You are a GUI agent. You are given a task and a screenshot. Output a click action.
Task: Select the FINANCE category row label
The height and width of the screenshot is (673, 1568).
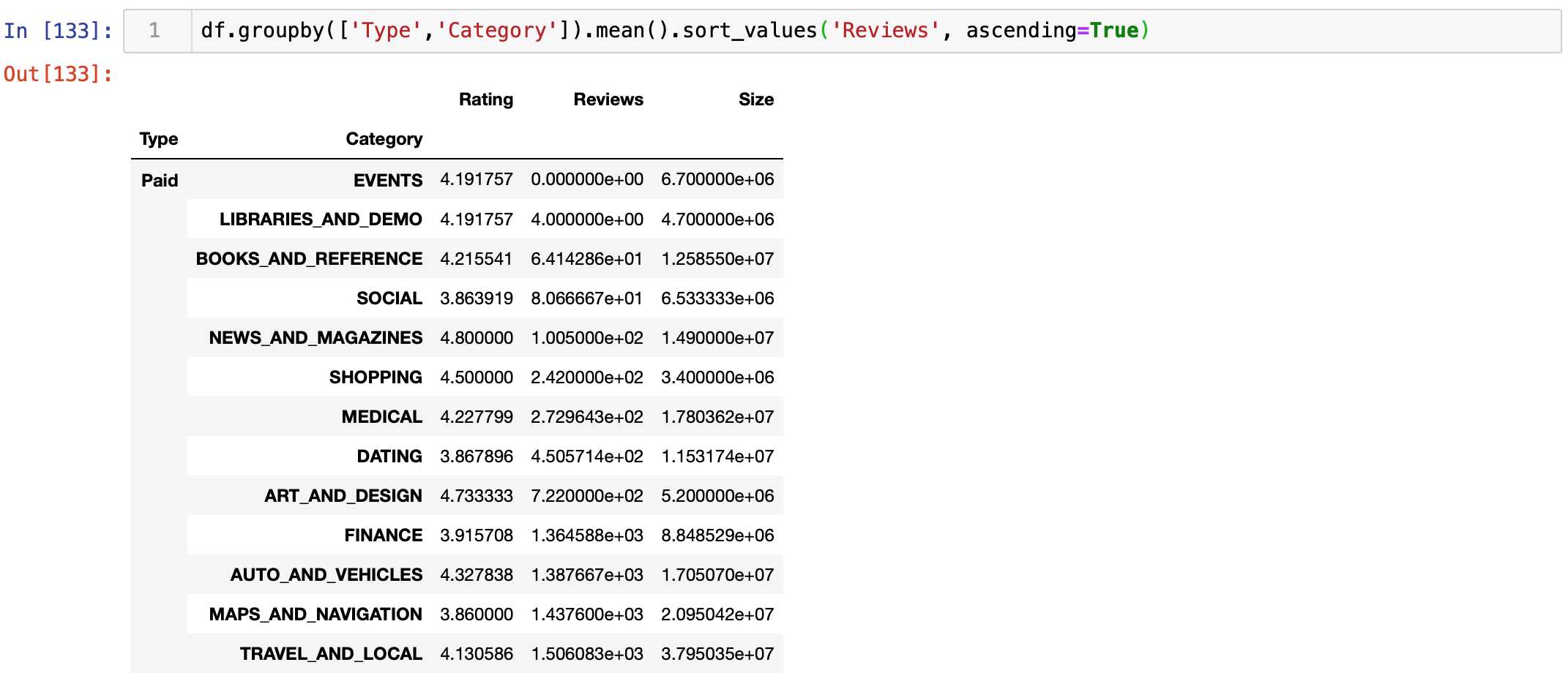coord(384,535)
